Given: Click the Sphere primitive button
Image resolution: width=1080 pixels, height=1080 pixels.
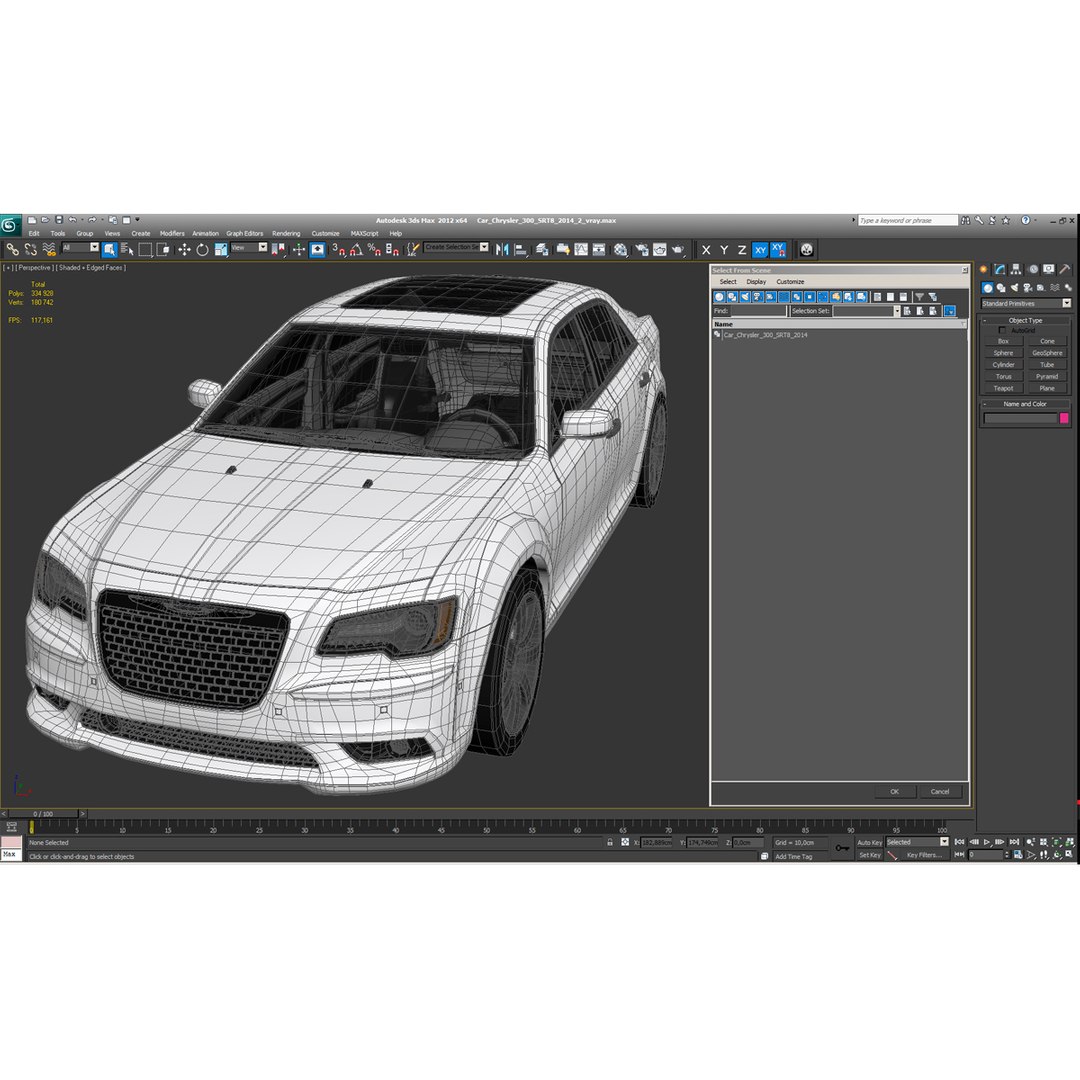Looking at the screenshot, I should click(1004, 353).
